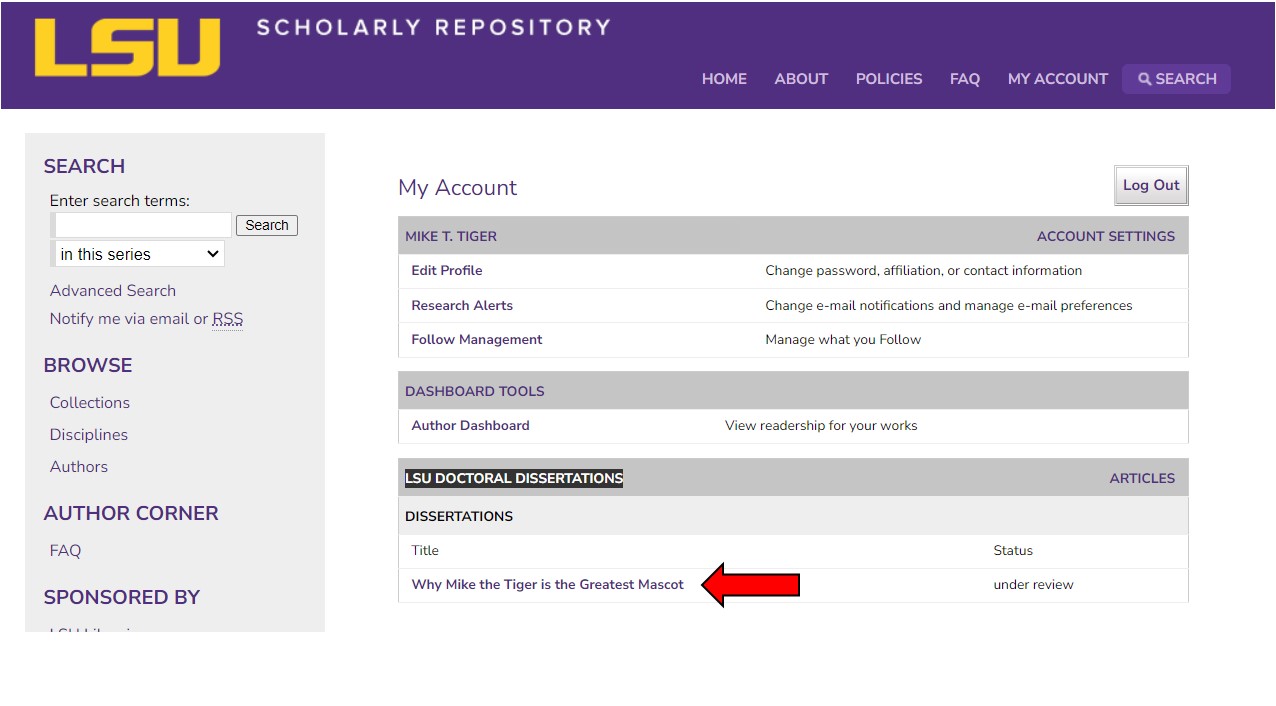Go to the HOME menu item

coord(724,79)
